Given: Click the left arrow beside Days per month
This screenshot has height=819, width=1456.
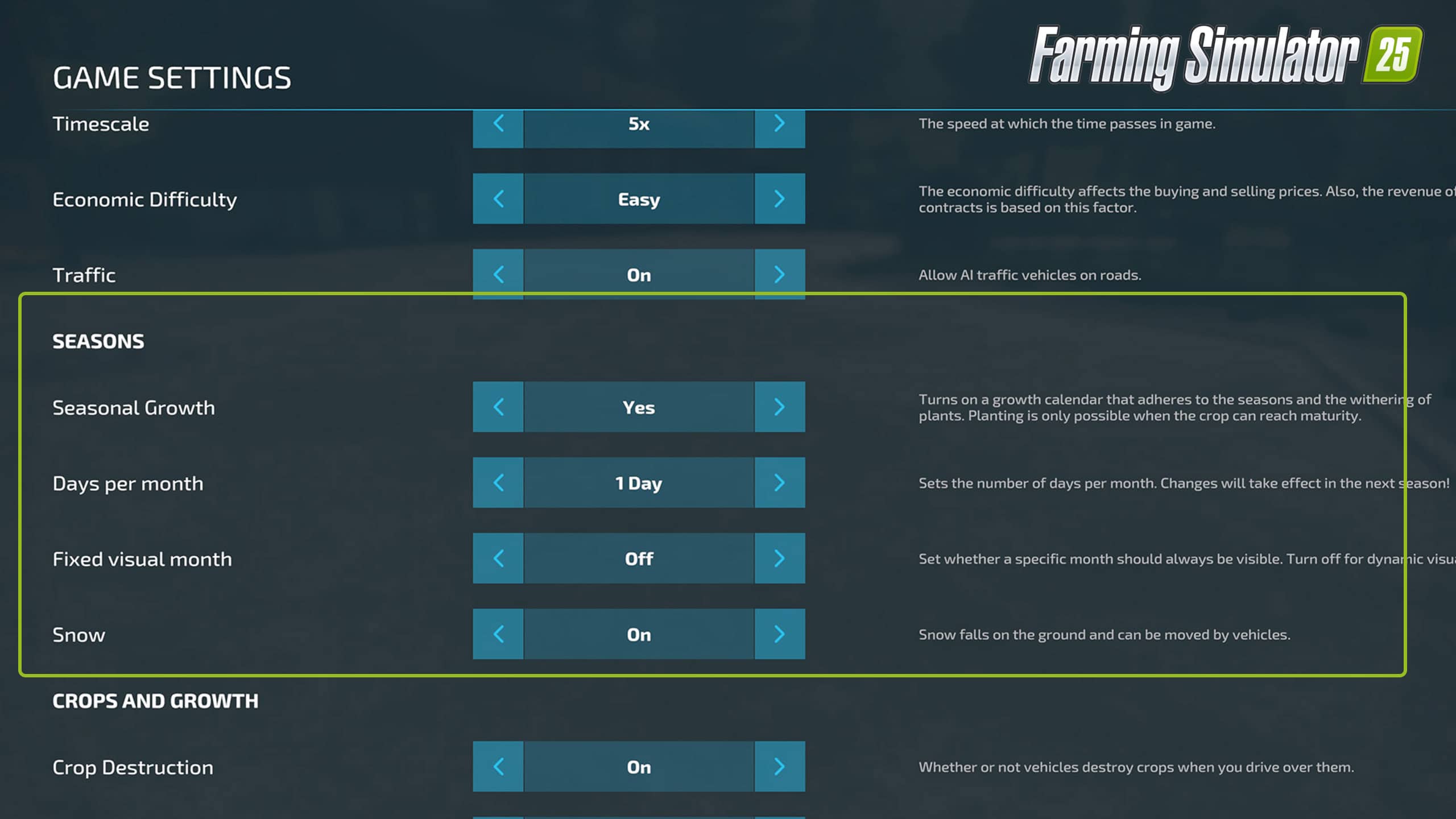Looking at the screenshot, I should (498, 482).
